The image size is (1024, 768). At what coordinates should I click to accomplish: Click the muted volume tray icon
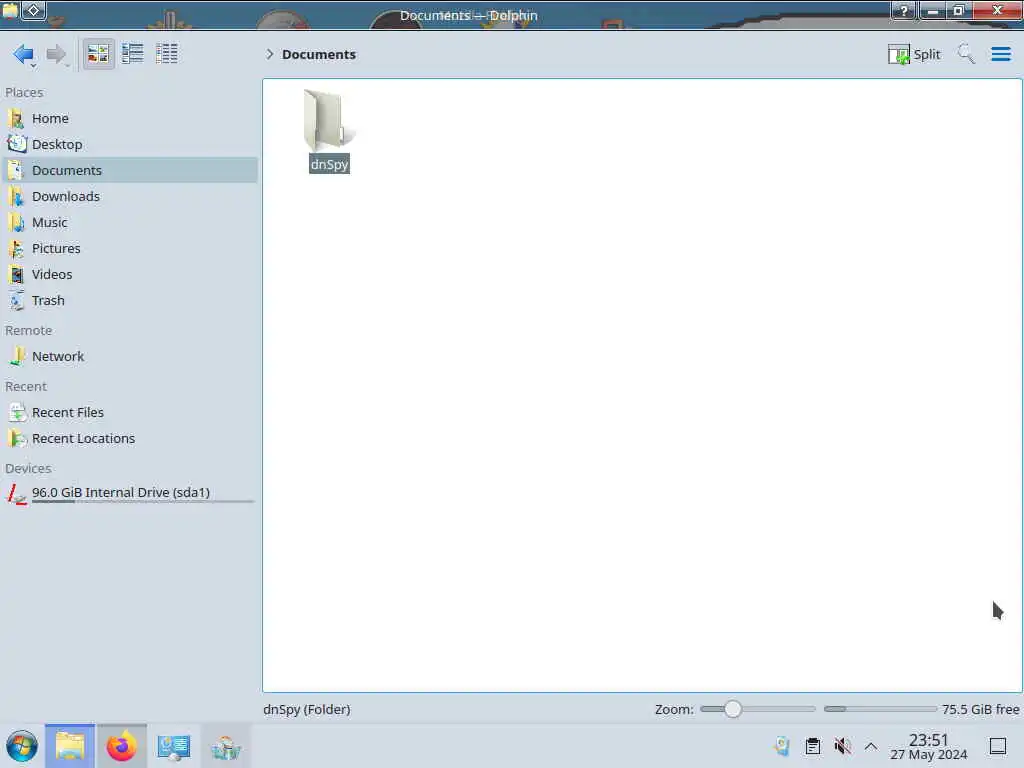tap(842, 746)
